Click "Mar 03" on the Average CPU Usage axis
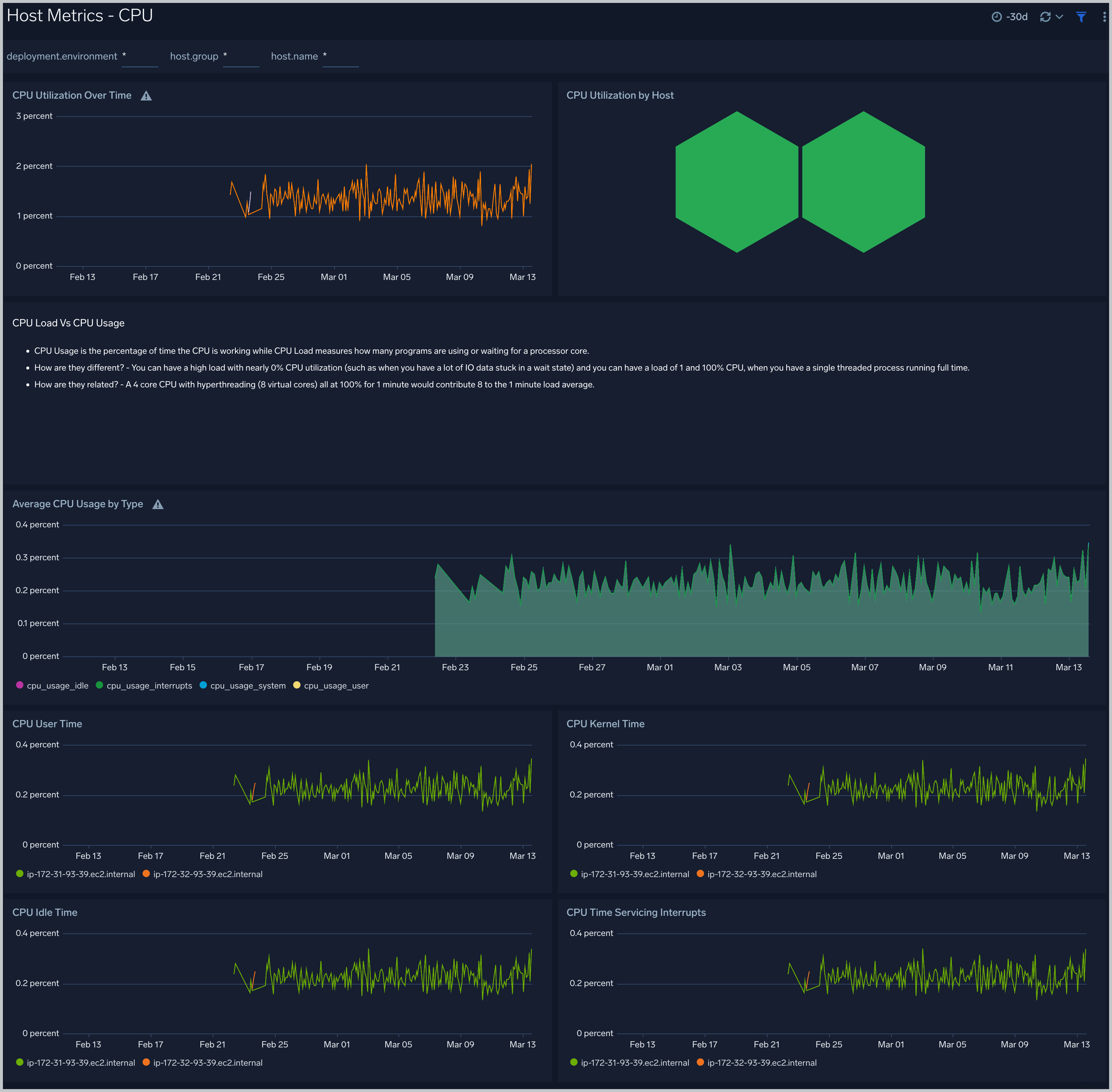This screenshot has height=1092, width=1112. (x=727, y=667)
